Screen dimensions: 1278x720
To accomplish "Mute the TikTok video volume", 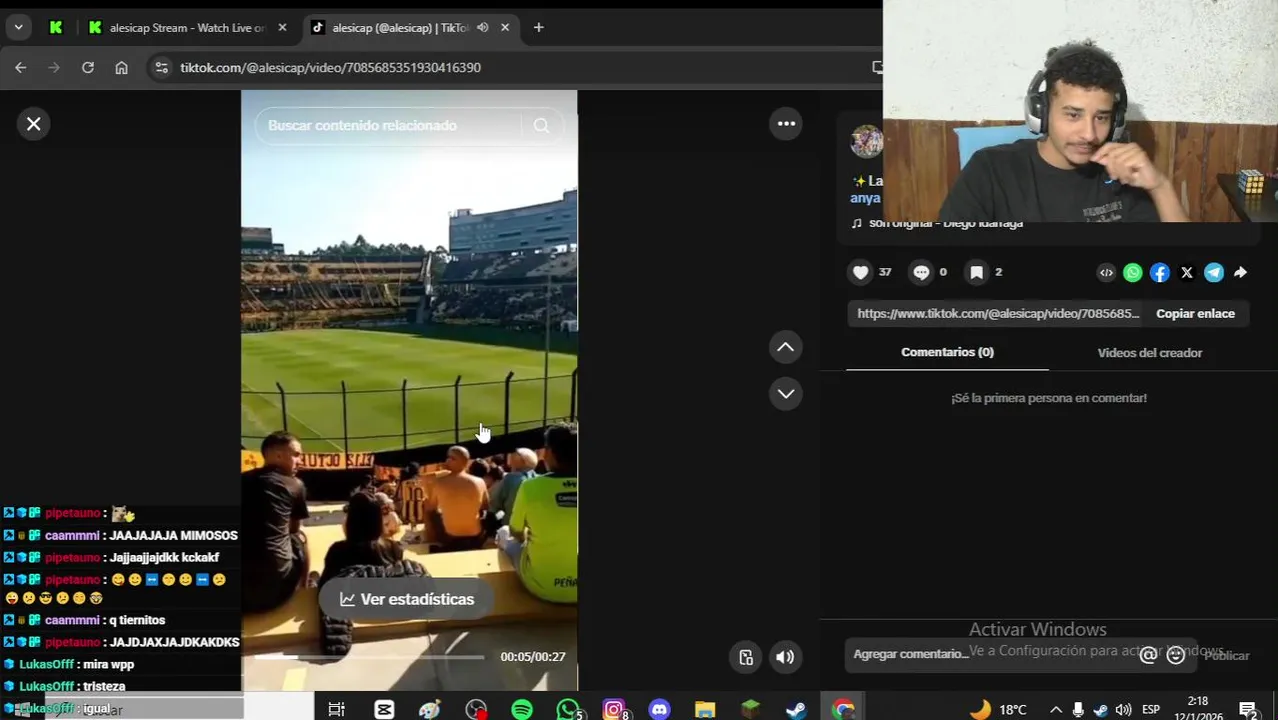I will click(x=785, y=657).
